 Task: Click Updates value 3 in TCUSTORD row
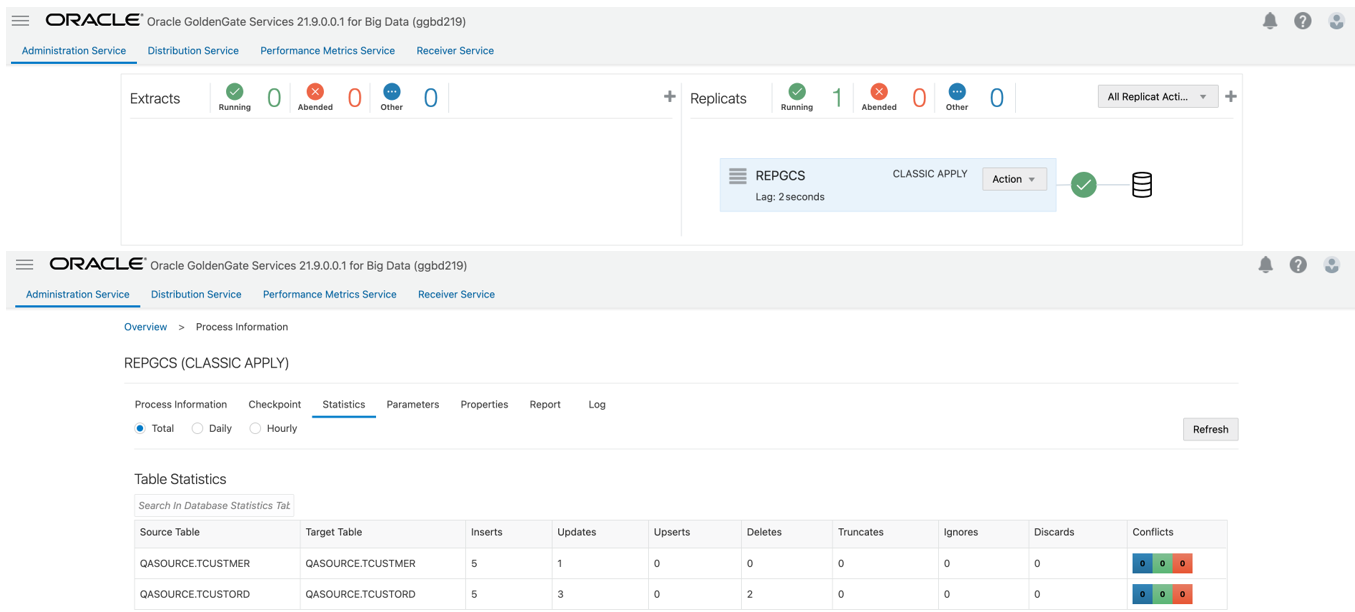click(x=560, y=594)
